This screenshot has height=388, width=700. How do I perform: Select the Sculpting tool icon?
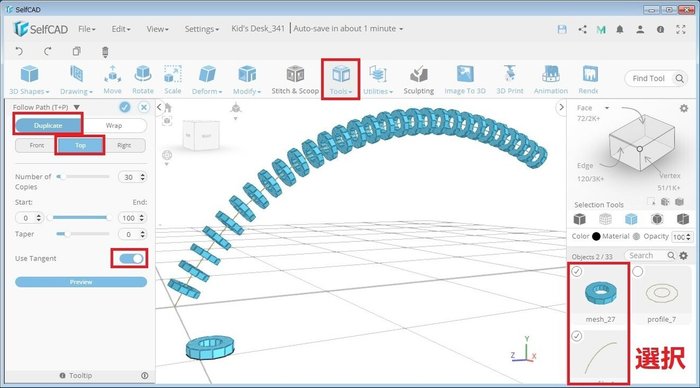[x=418, y=74]
